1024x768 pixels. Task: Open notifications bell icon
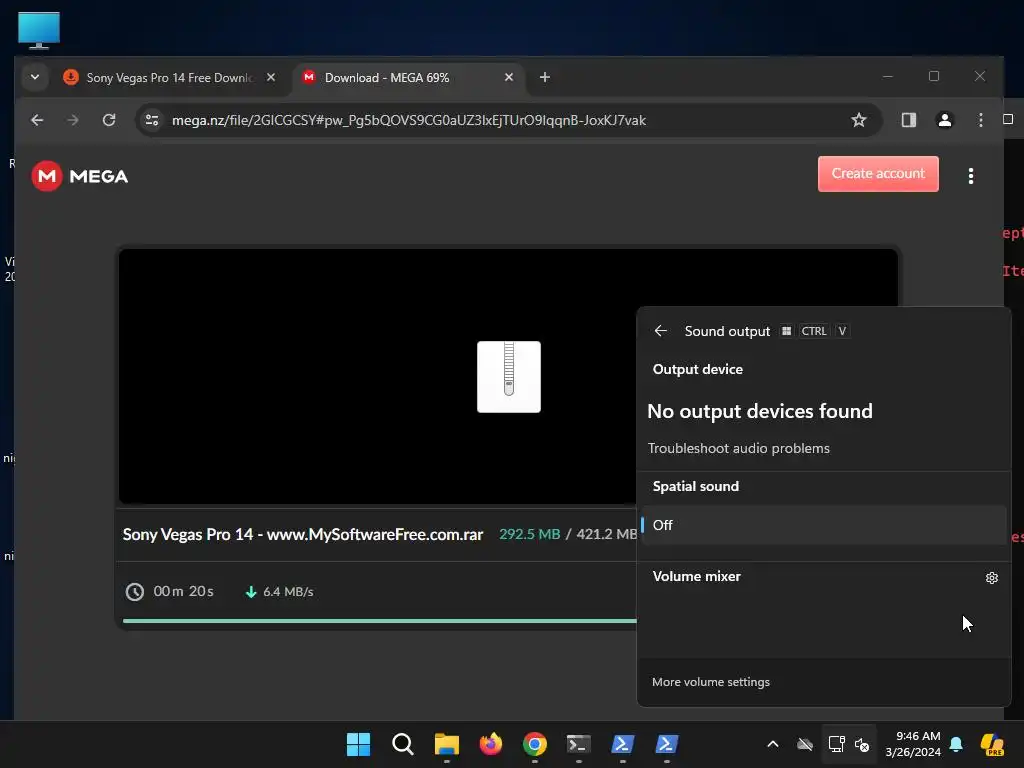pyautogui.click(x=956, y=744)
